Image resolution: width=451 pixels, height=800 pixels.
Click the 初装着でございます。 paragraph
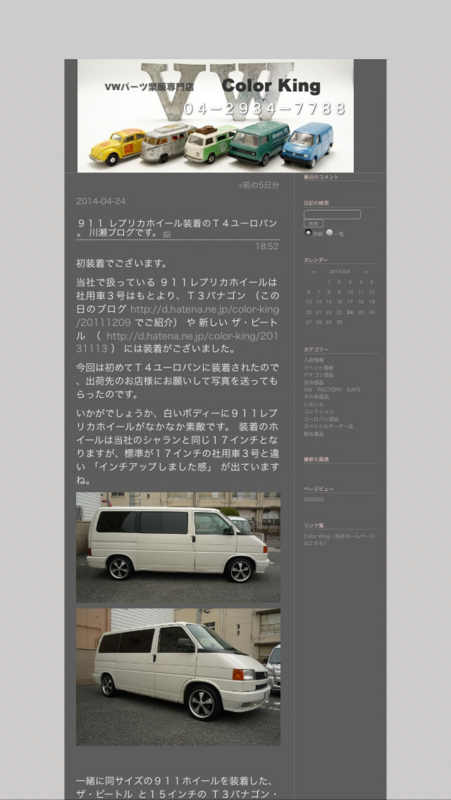click(122, 264)
